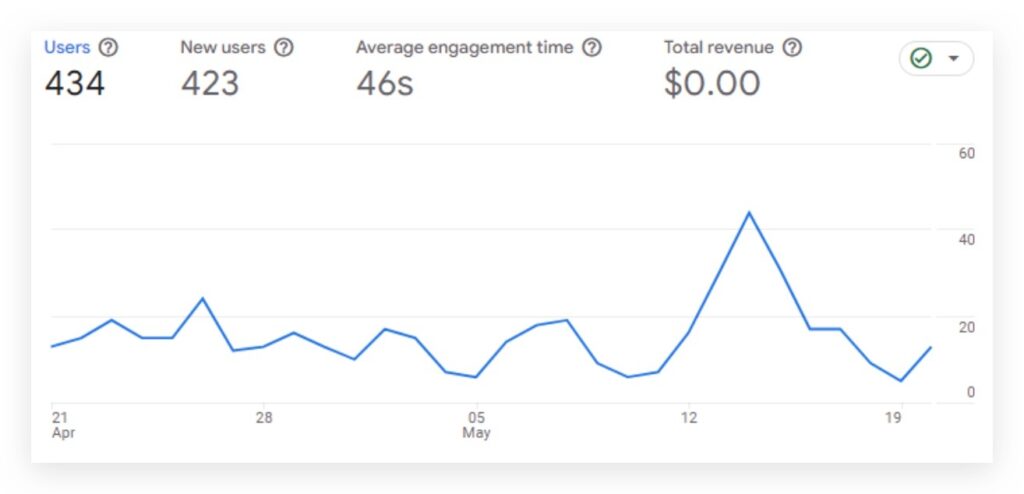The width and height of the screenshot is (1024, 494).
Task: Expand the data quality dropdown arrow
Action: click(x=953, y=59)
